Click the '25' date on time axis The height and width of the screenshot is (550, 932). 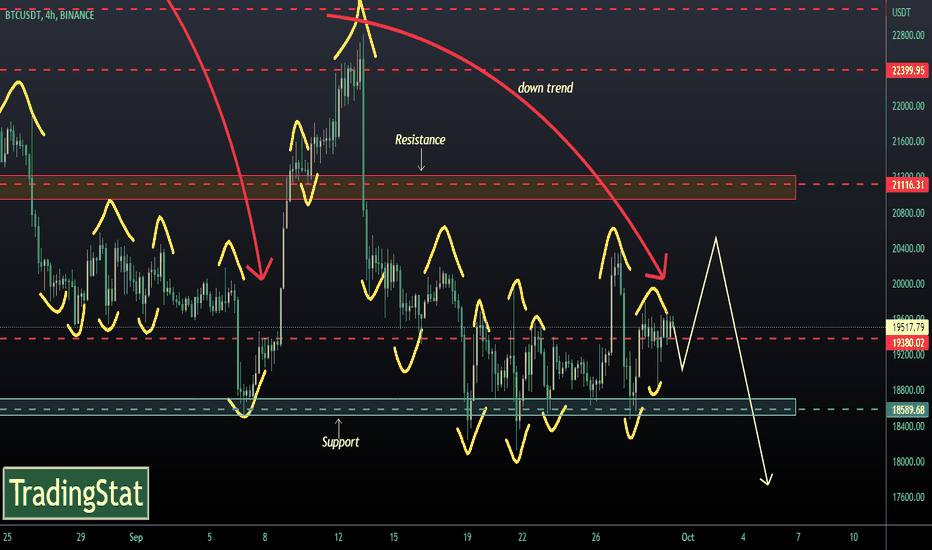pyautogui.click(x=7, y=538)
